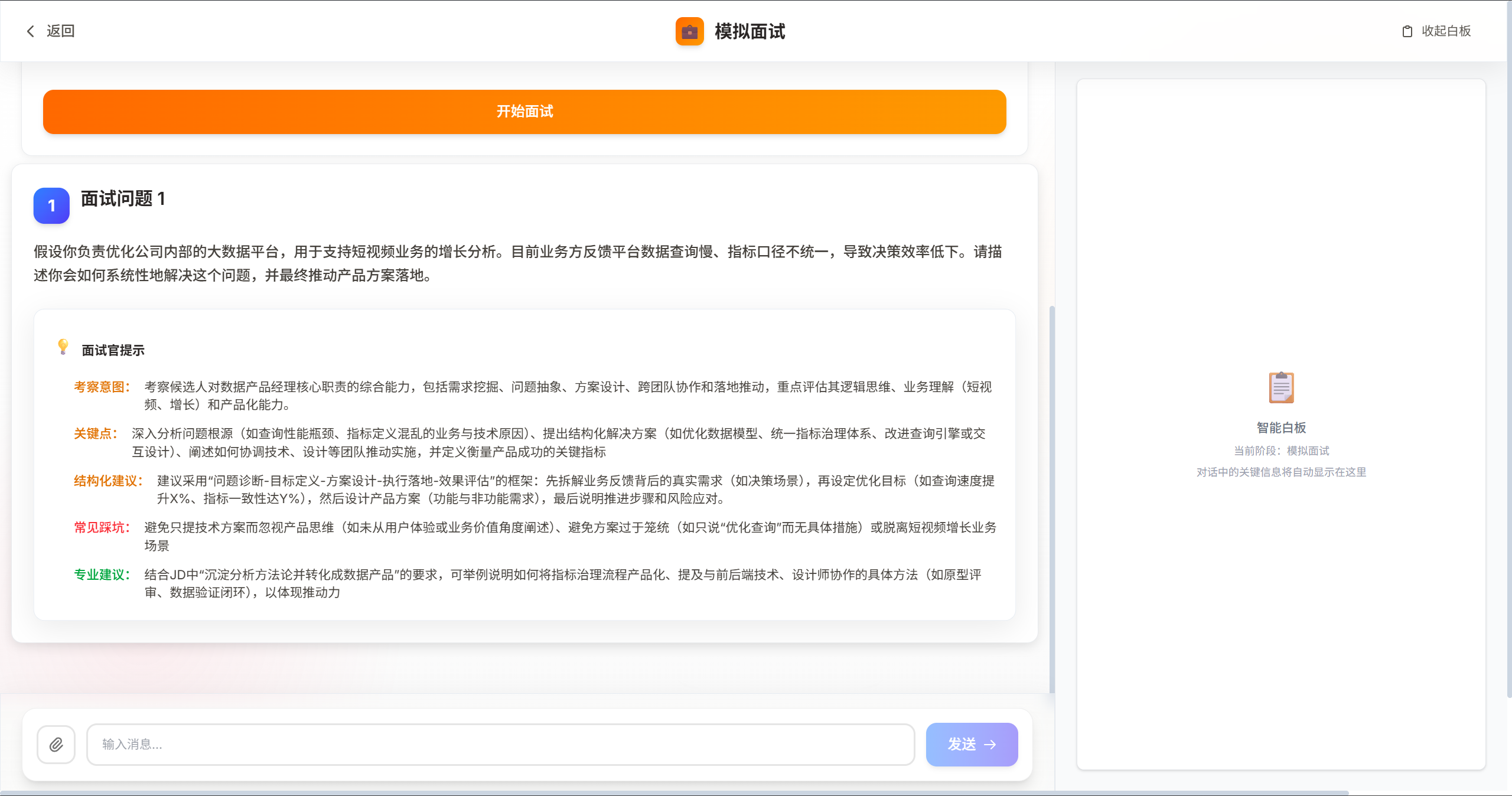Focus the 输入消息 message input field

[501, 745]
